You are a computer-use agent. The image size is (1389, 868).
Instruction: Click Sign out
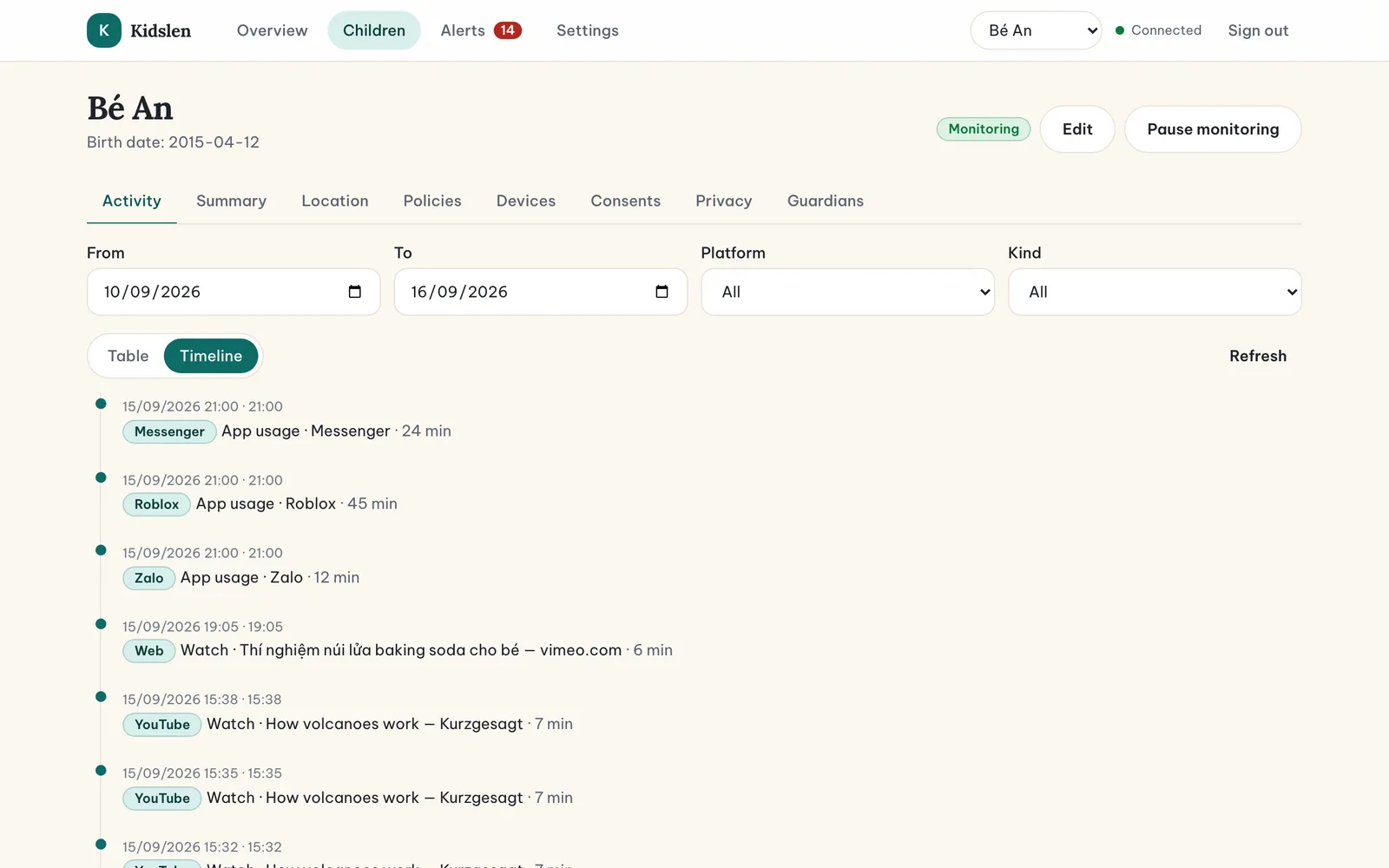click(1258, 30)
